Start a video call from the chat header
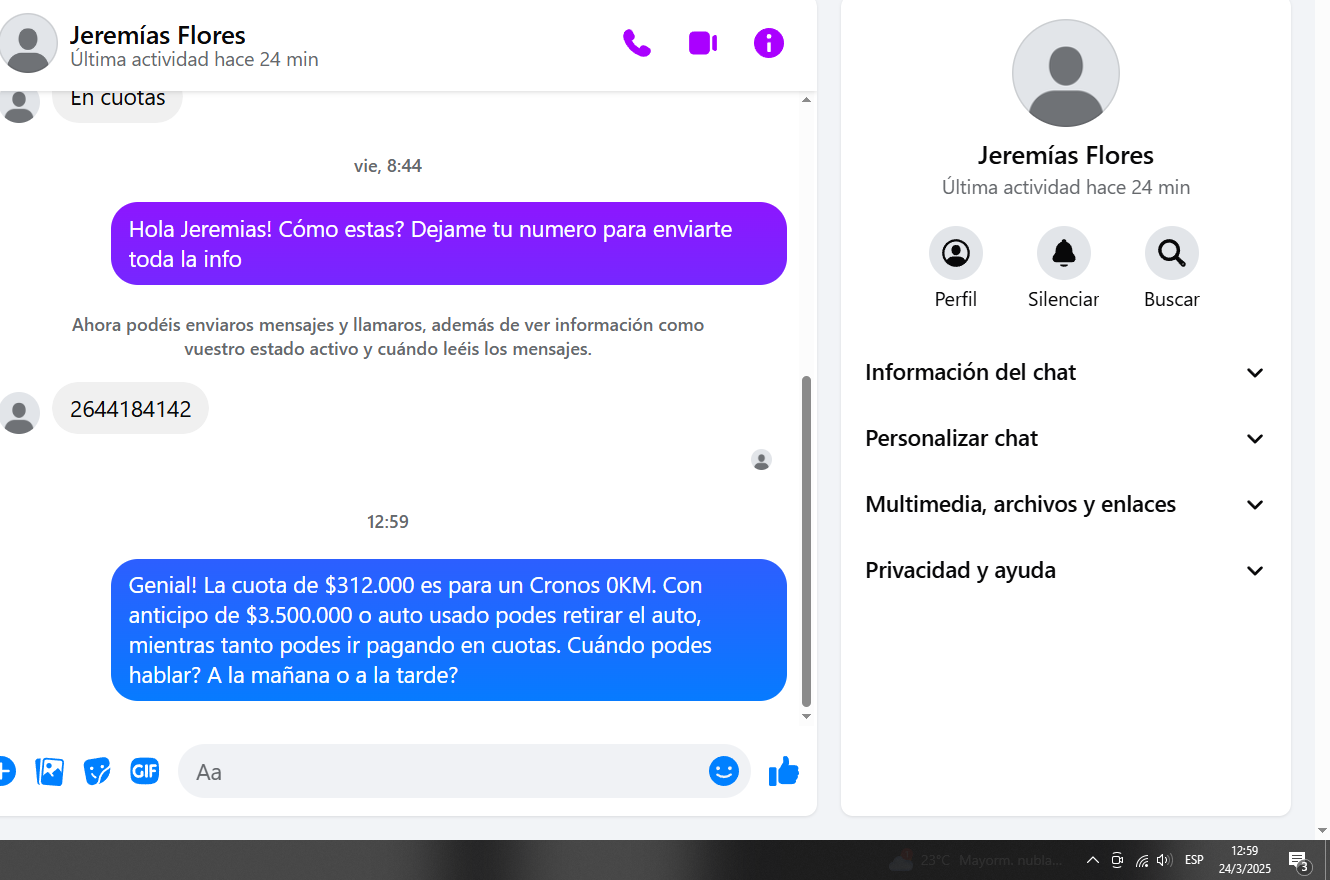Image resolution: width=1330 pixels, height=880 pixels. coord(703,43)
